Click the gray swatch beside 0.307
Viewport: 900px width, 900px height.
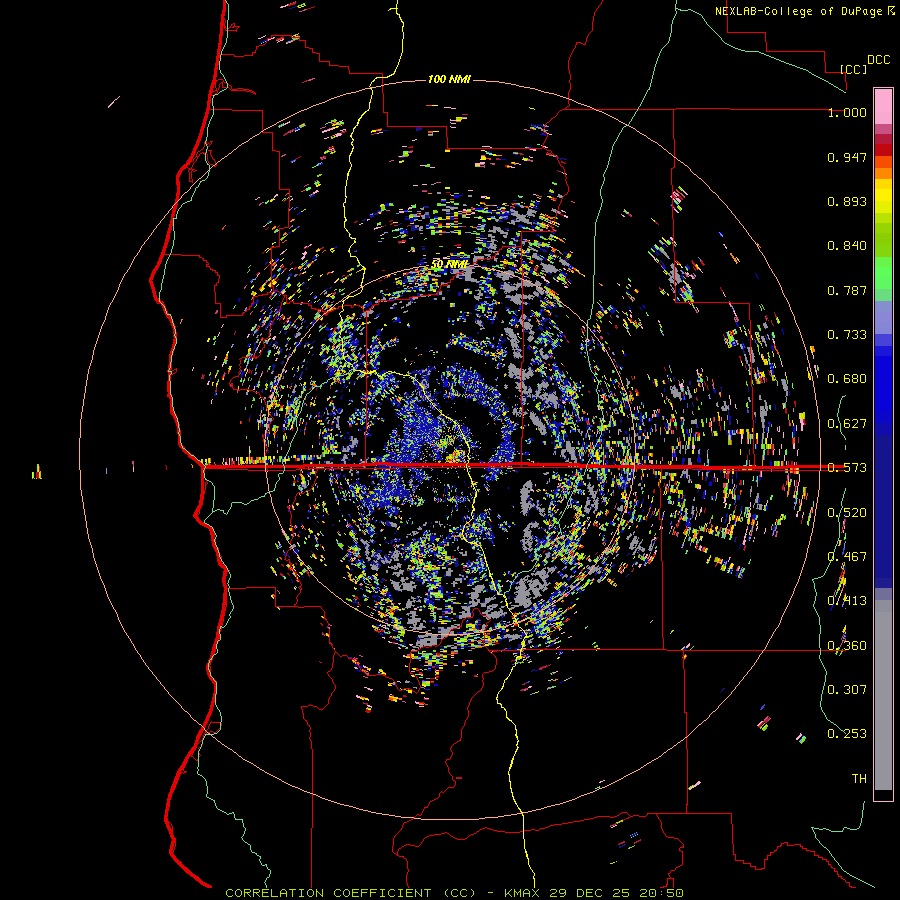tap(883, 689)
